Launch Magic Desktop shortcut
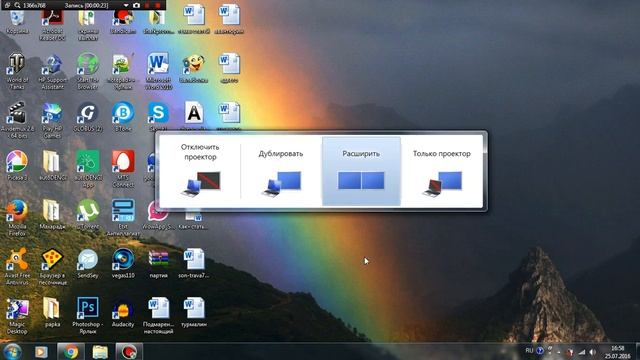This screenshot has height=360, width=640. coord(17,316)
